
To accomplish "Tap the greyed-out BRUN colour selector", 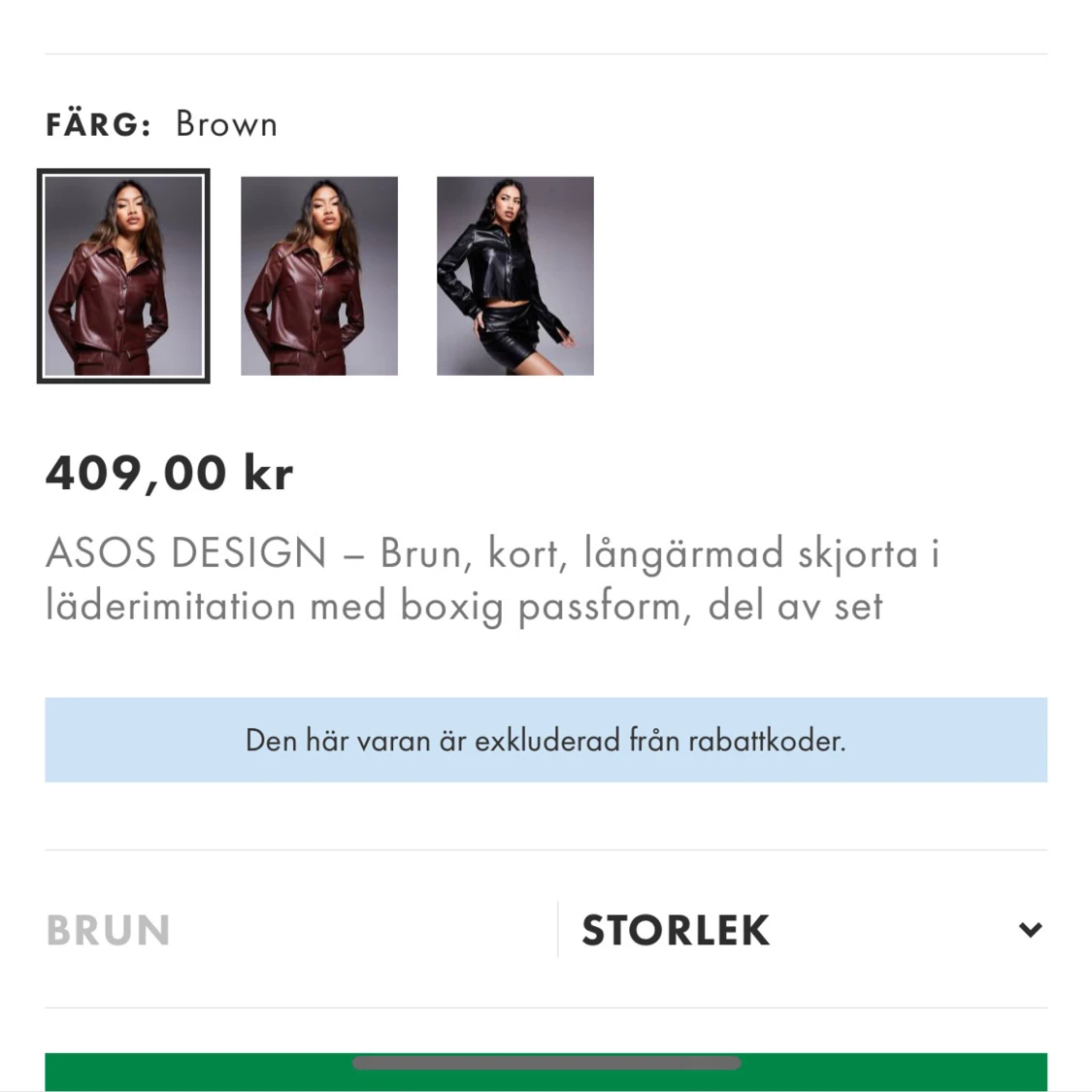I will tap(109, 930).
